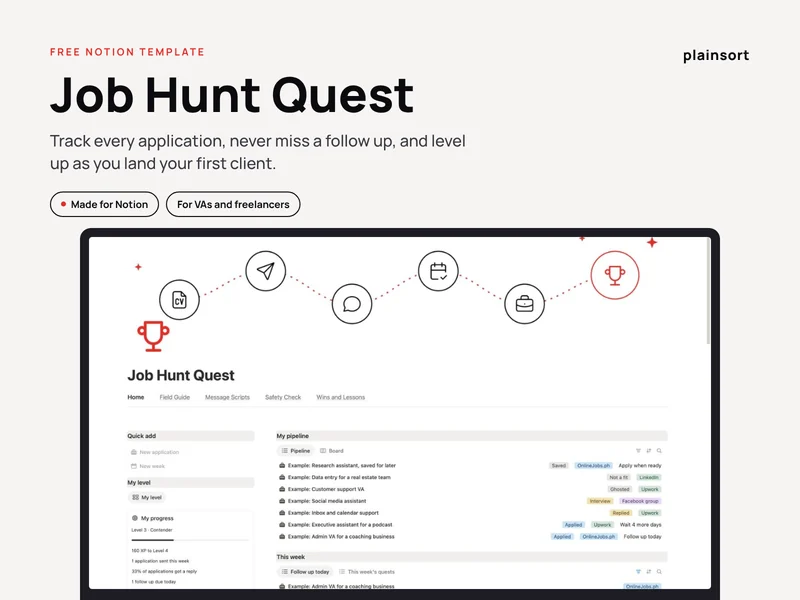Open the Message Scripts tab
Image resolution: width=800 pixels, height=600 pixels.
pos(228,397)
